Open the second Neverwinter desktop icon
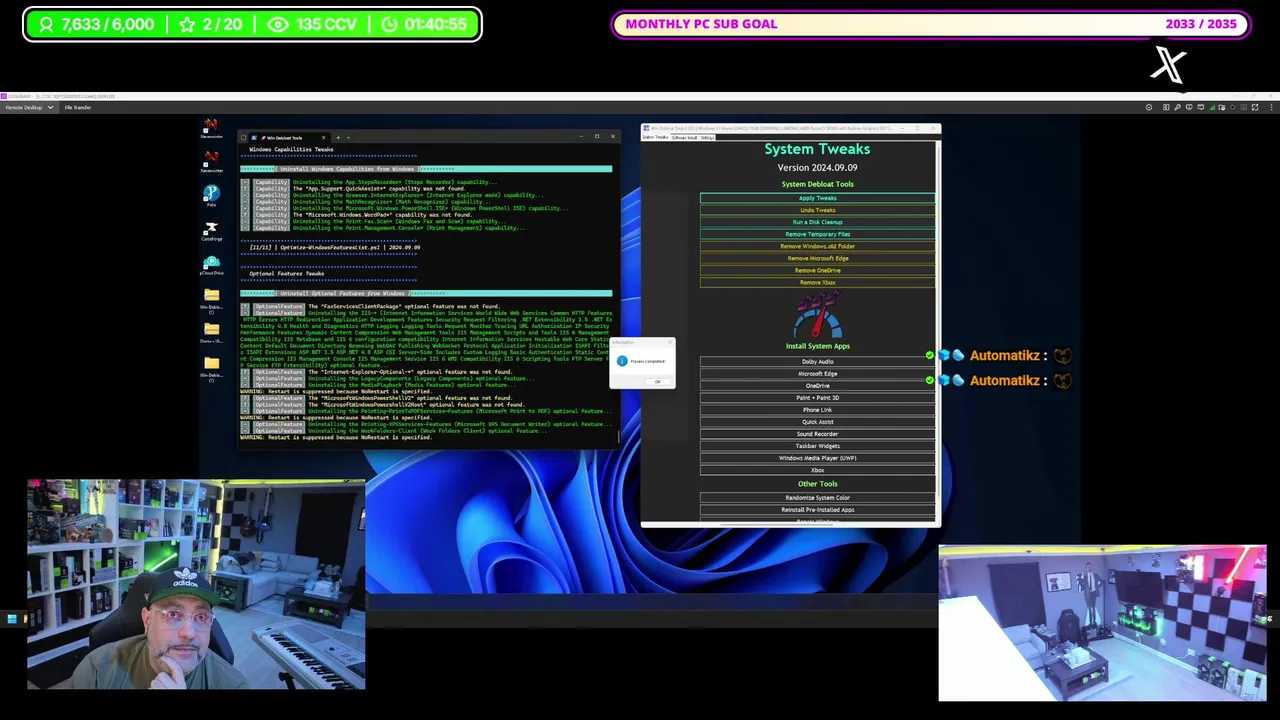The width and height of the screenshot is (1280, 720). point(210,160)
